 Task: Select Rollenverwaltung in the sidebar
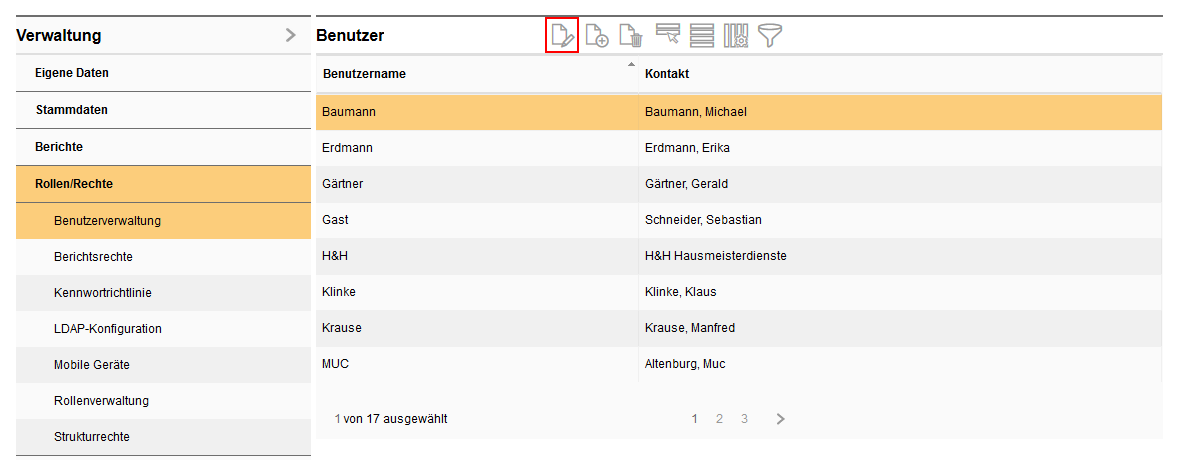coord(101,401)
